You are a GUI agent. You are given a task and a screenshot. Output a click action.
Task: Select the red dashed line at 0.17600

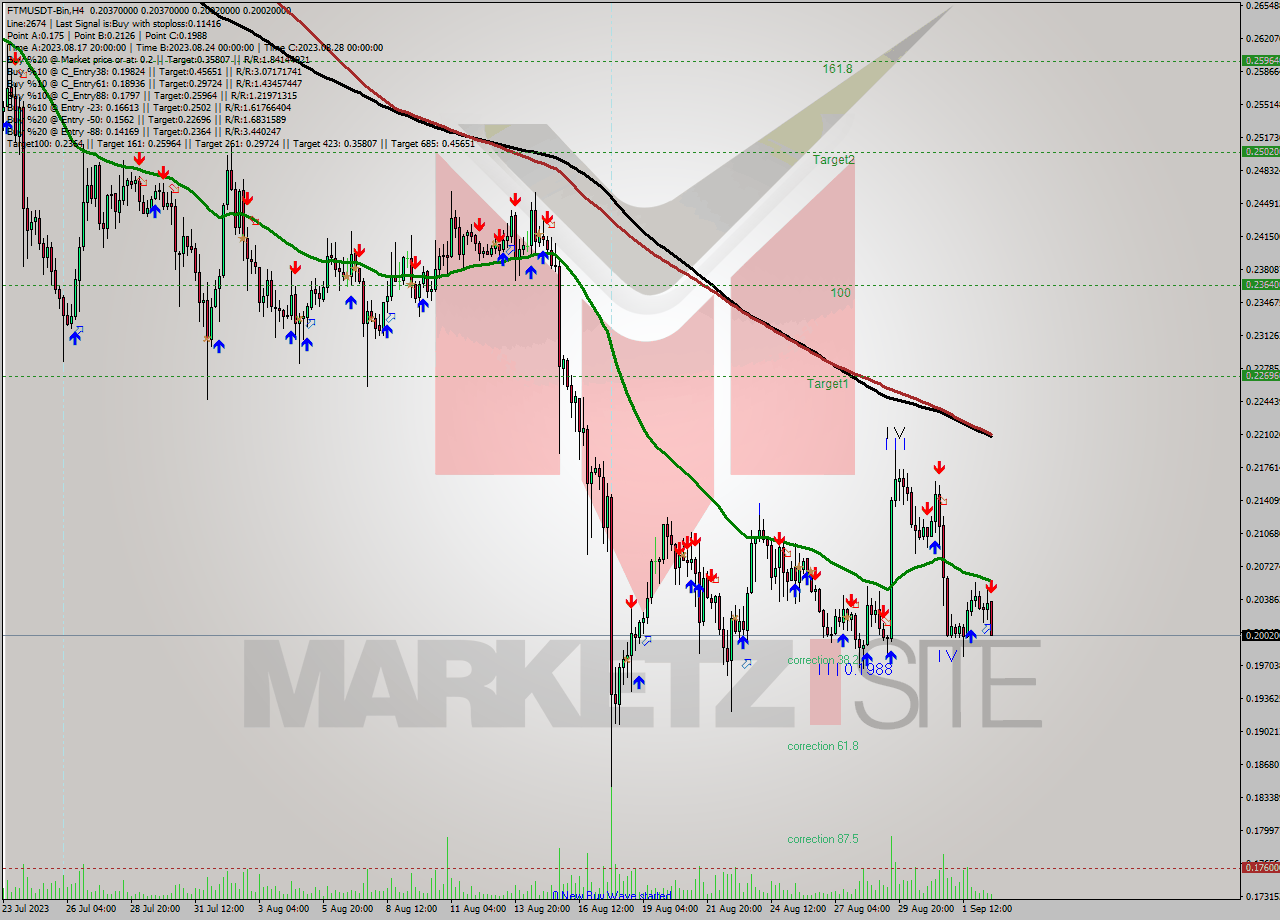(x=620, y=868)
